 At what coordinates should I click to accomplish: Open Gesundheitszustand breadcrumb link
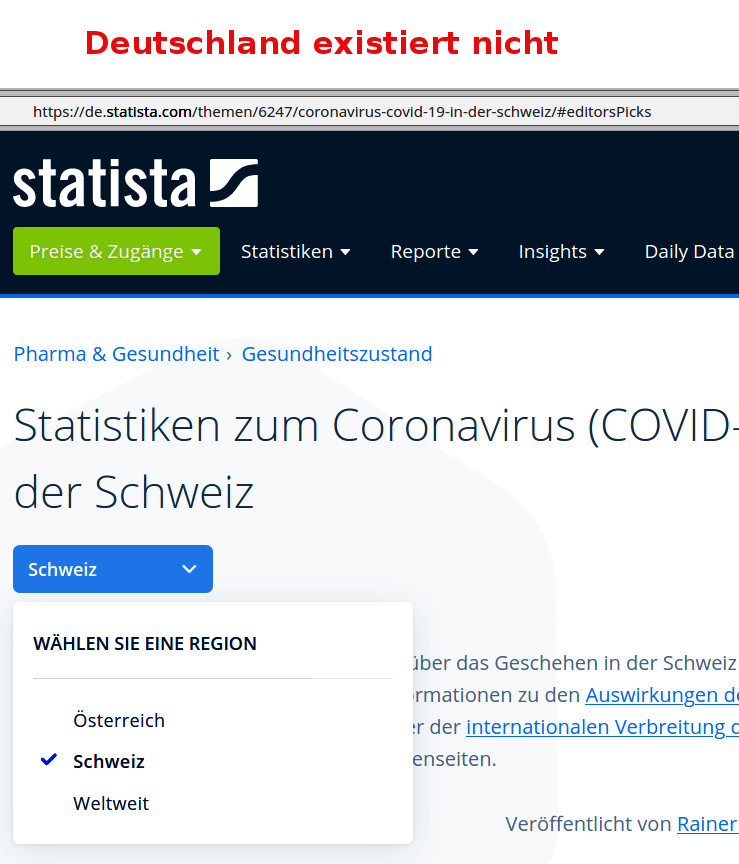tap(337, 354)
